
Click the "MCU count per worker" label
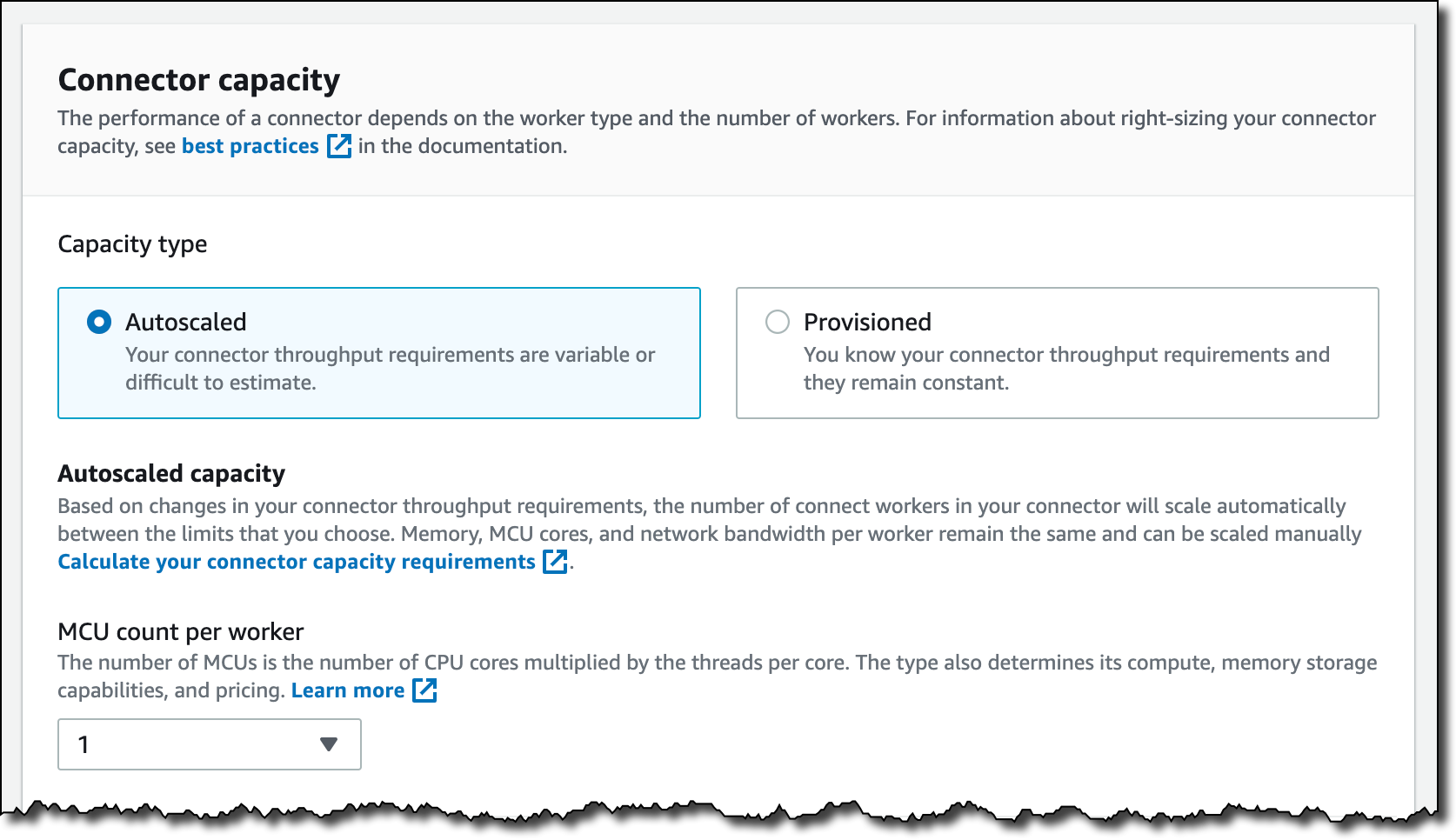tap(181, 631)
